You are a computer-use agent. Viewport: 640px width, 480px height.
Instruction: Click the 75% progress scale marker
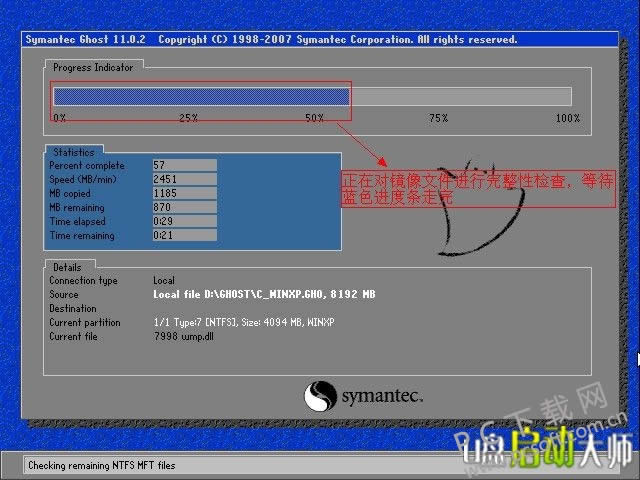[439, 118]
